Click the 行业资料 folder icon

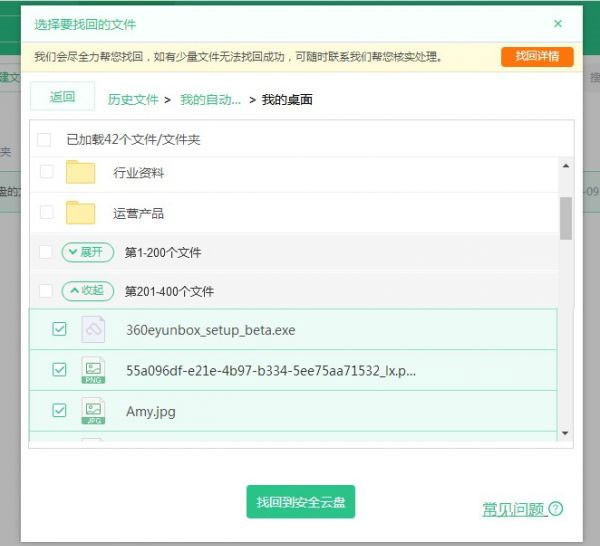80,173
